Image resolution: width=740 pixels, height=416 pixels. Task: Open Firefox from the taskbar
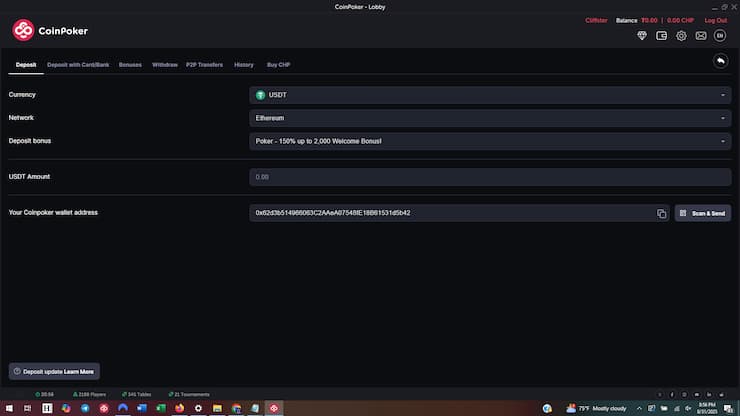pyautogui.click(x=179, y=408)
